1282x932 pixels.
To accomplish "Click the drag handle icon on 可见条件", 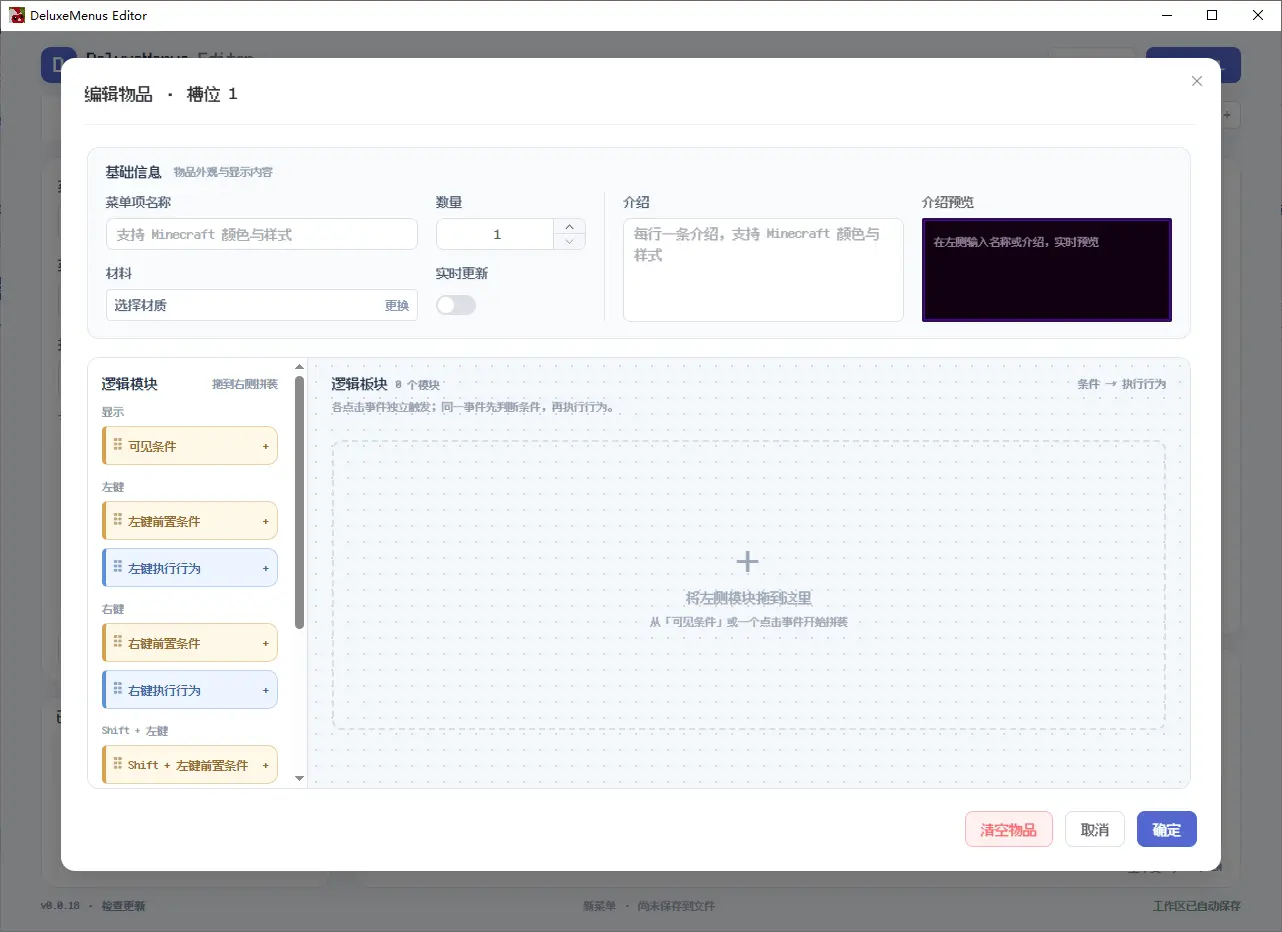I will click(x=118, y=445).
